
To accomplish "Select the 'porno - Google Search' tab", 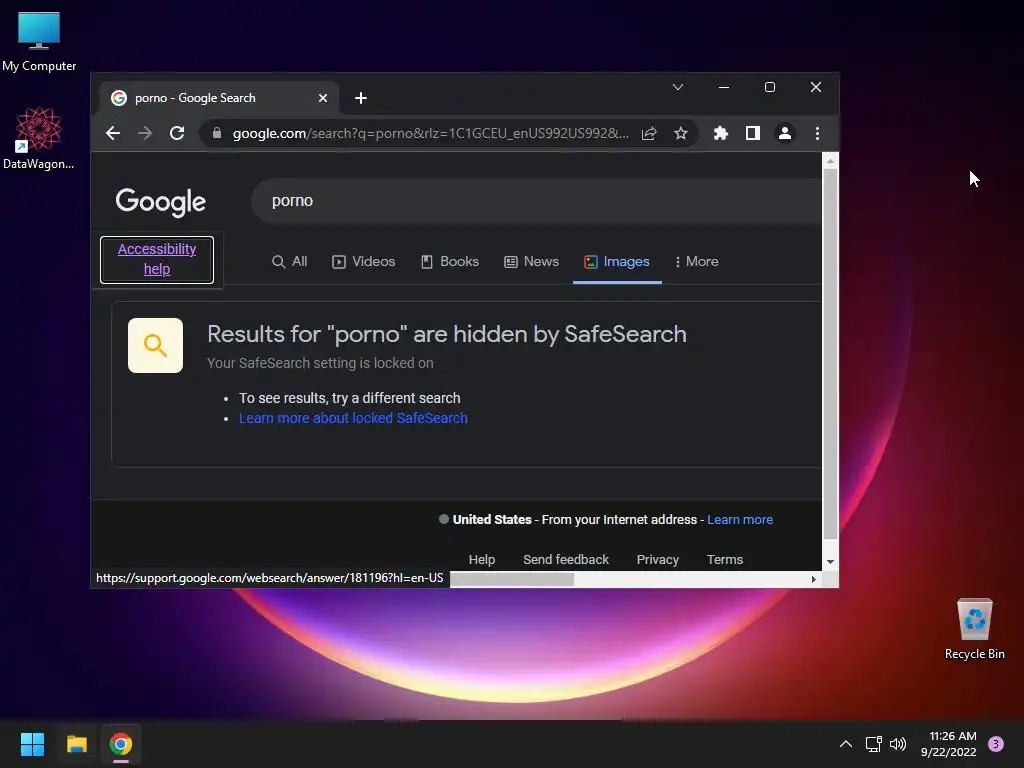I will click(219, 98).
